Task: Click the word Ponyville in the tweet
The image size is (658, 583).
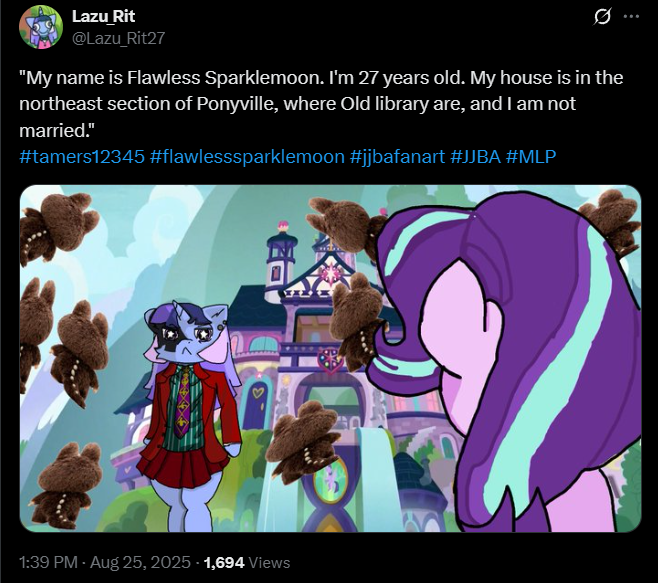Action: pyautogui.click(x=238, y=104)
